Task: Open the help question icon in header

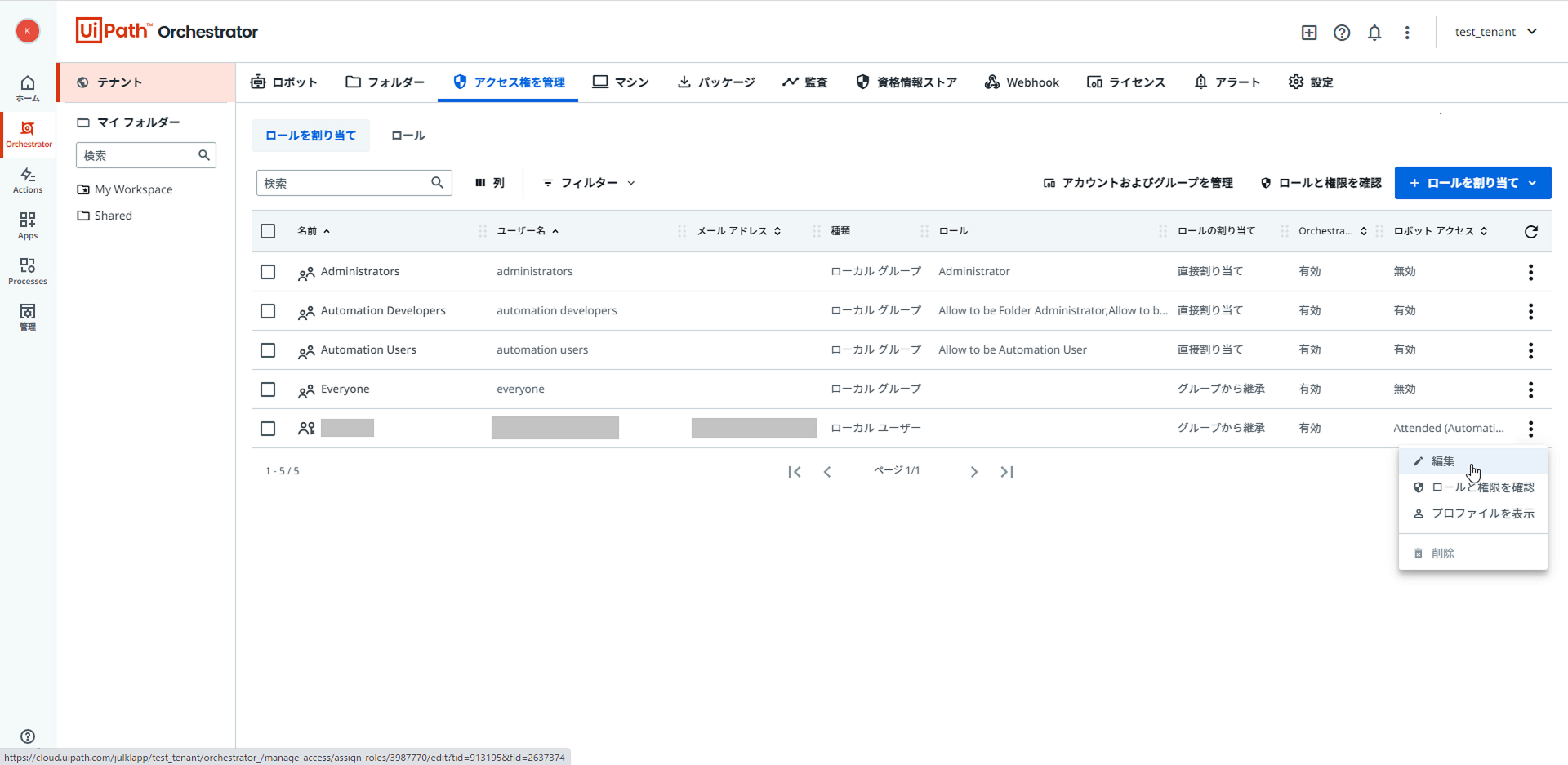Action: click(x=1342, y=33)
